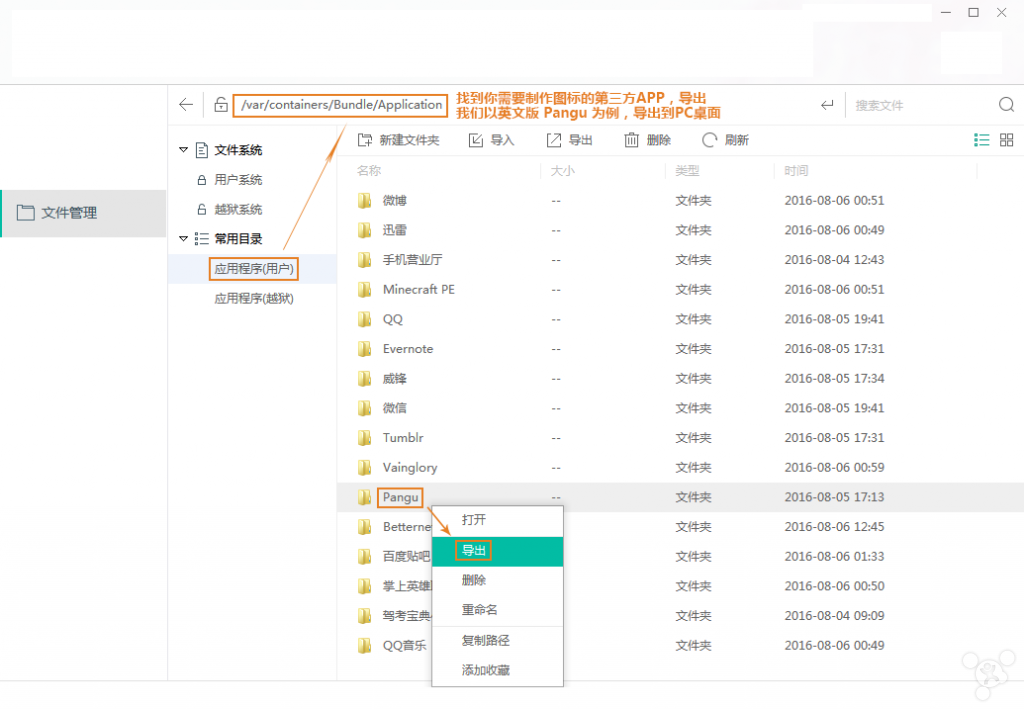The width and height of the screenshot is (1024, 710).
Task: Minimize the window
Action: [946, 12]
